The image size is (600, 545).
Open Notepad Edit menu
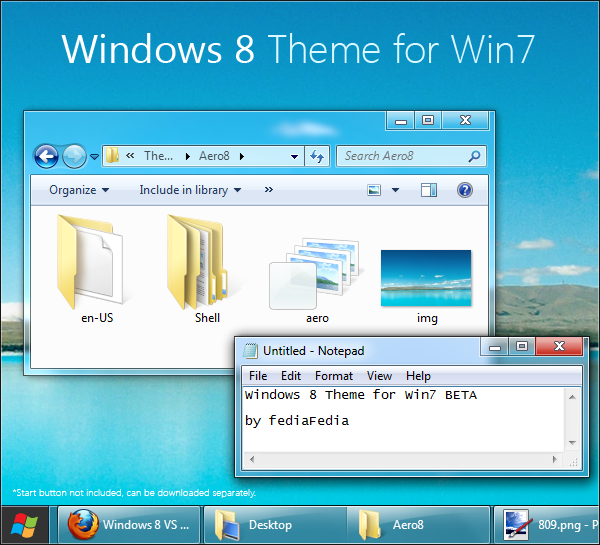291,376
